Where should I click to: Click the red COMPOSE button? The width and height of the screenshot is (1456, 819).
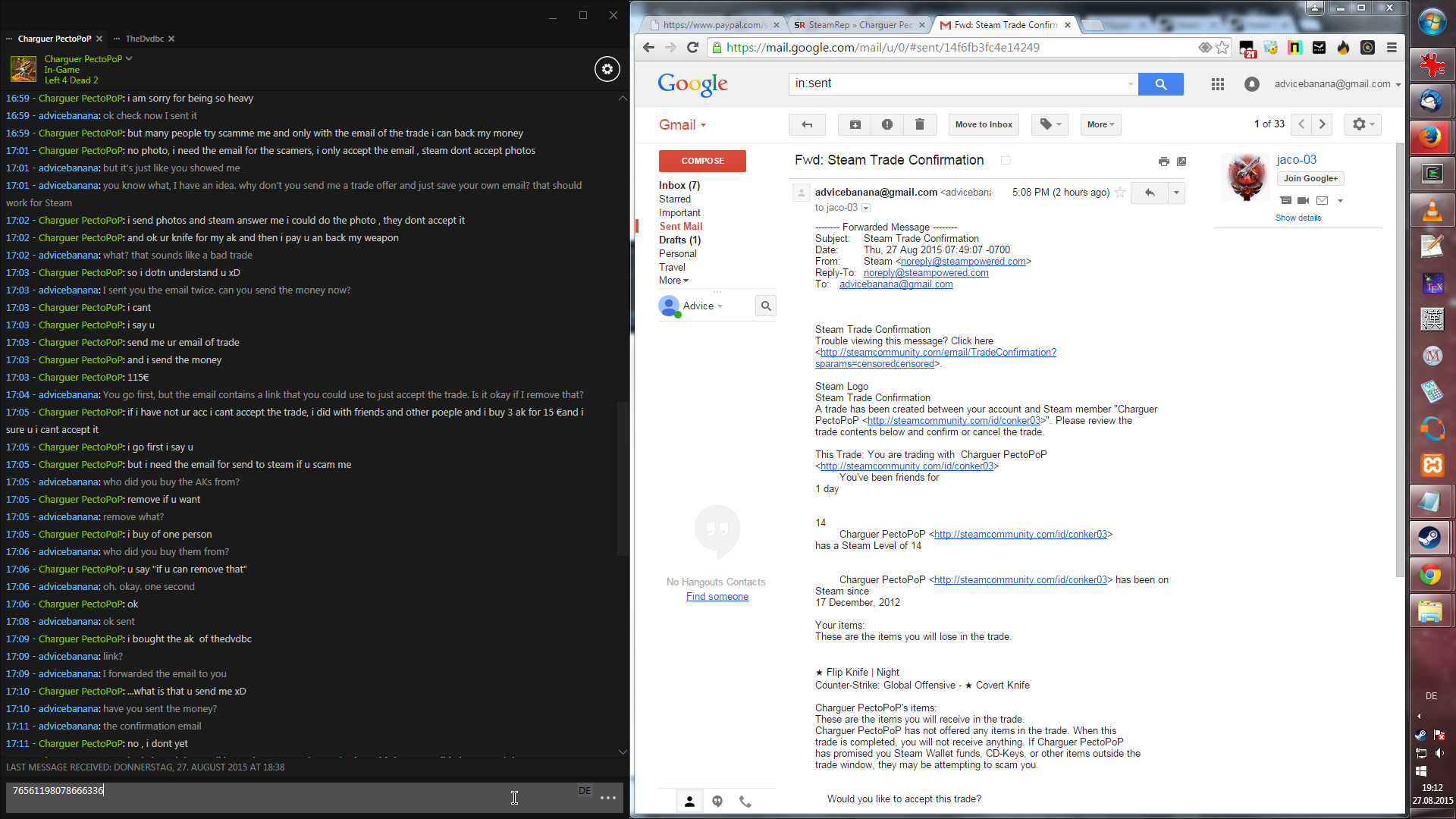702,161
